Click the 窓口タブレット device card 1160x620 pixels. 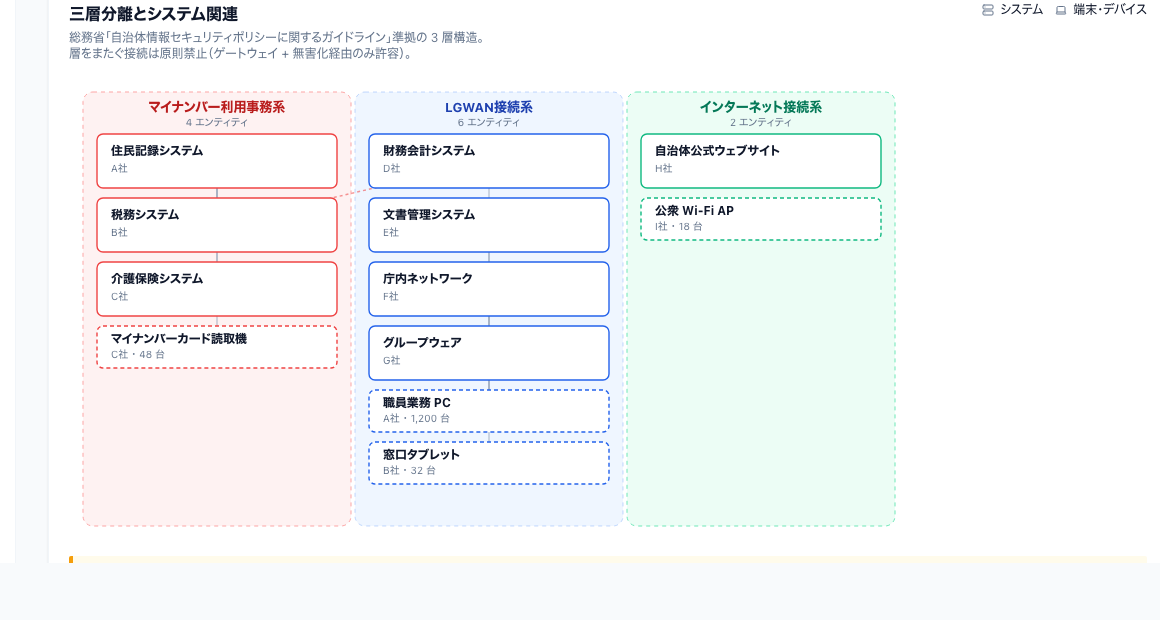click(x=489, y=462)
